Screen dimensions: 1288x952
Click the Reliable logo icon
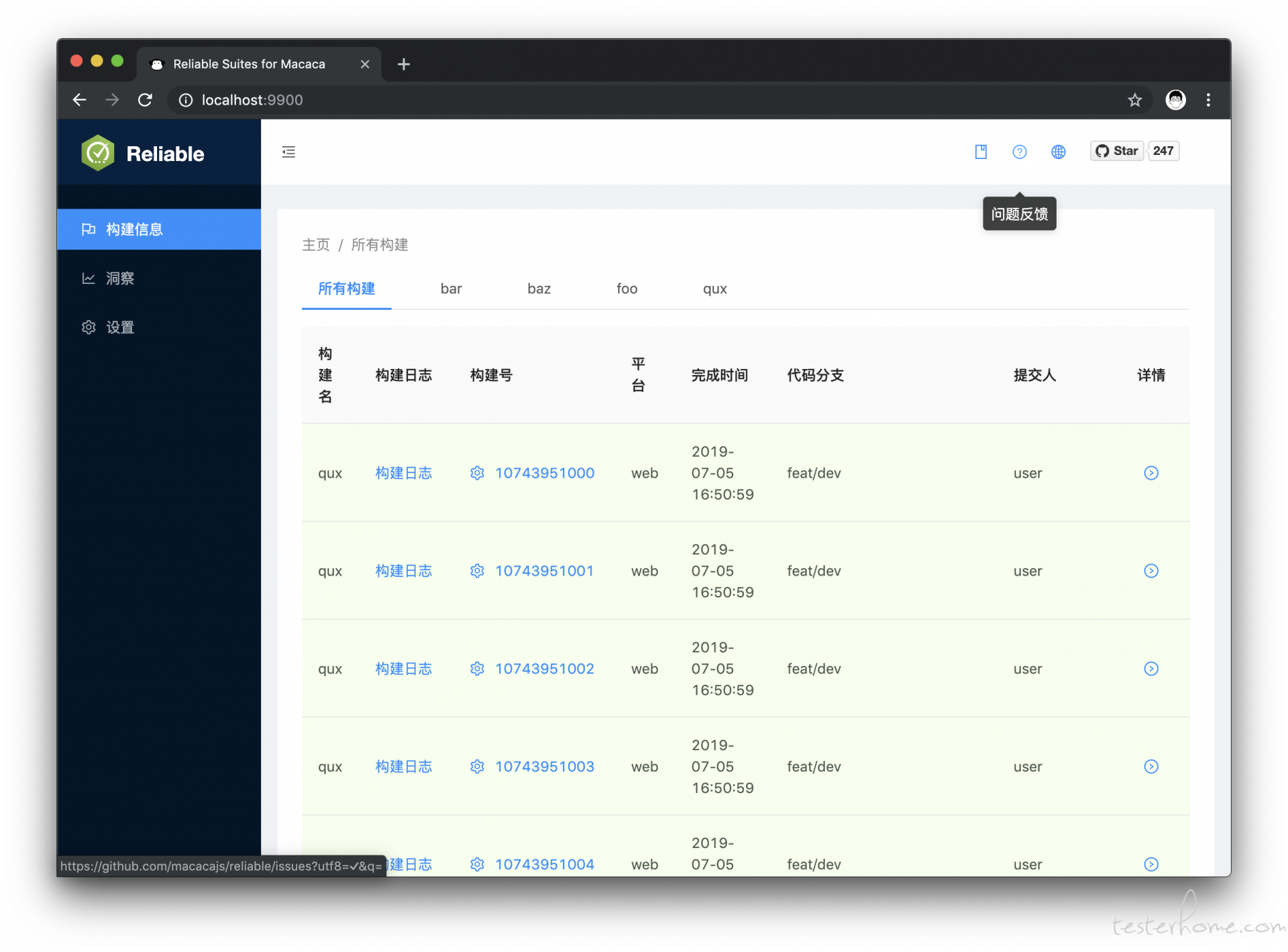click(x=98, y=153)
